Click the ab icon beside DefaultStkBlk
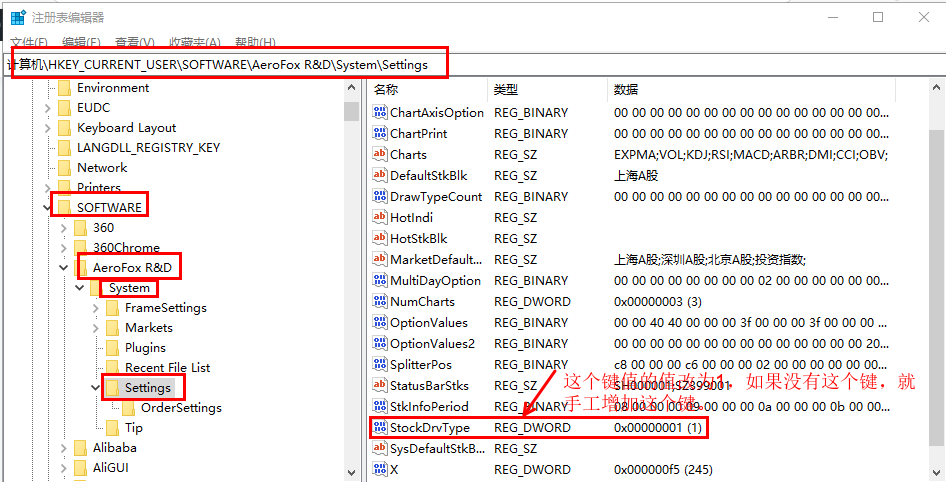This screenshot has height=482, width=946. tap(379, 176)
